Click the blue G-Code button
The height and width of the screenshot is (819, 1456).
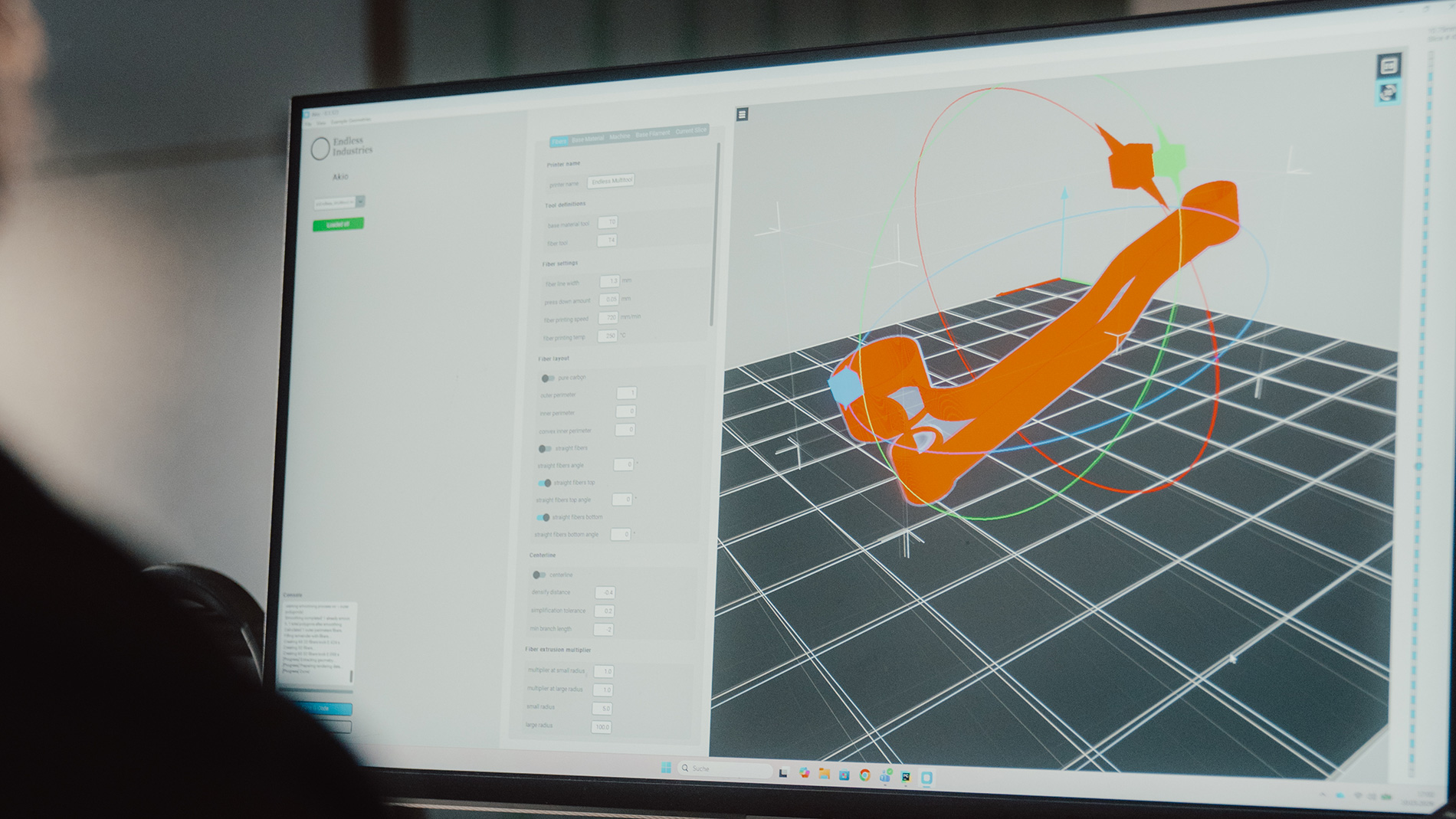[322, 709]
